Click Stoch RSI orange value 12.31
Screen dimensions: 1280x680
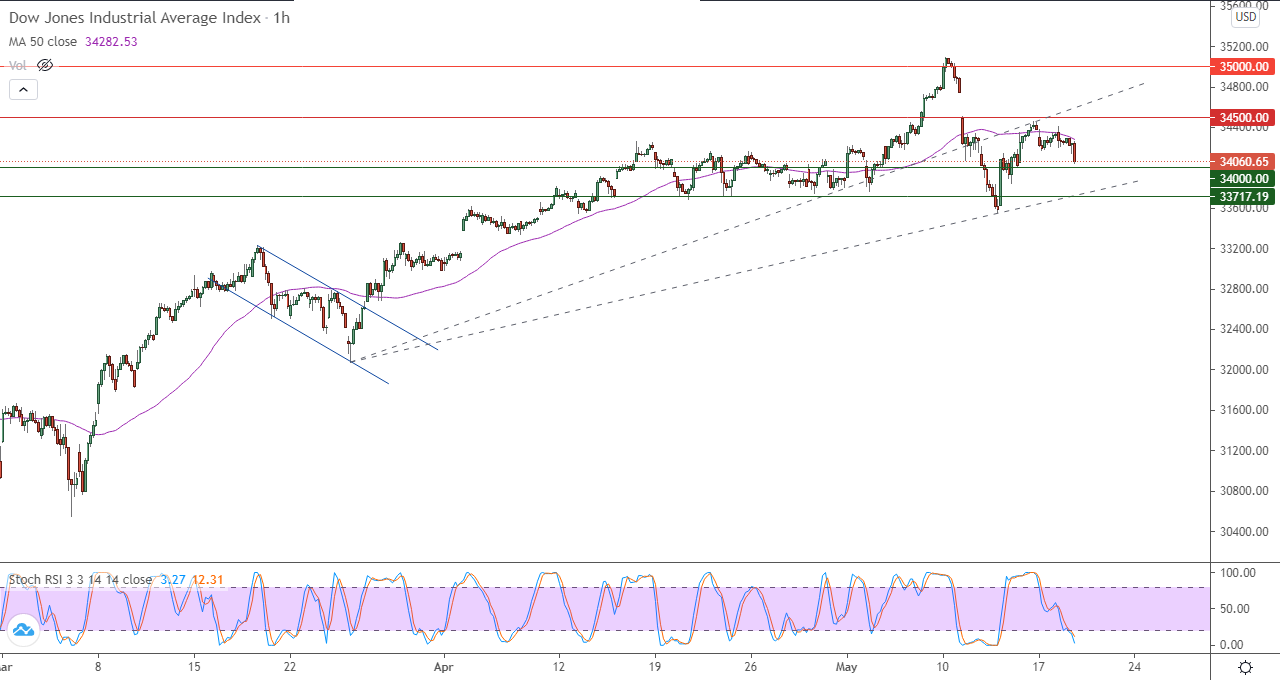point(207,579)
